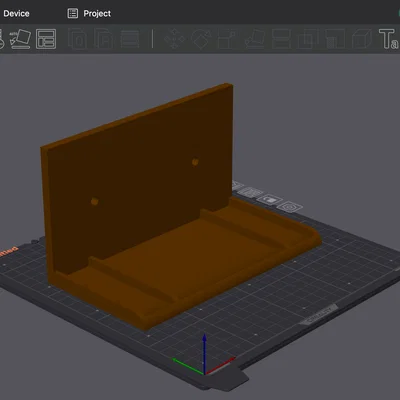Viewport: 400px width, 400px height.
Task: Select the Cut tool
Action: coord(281,39)
